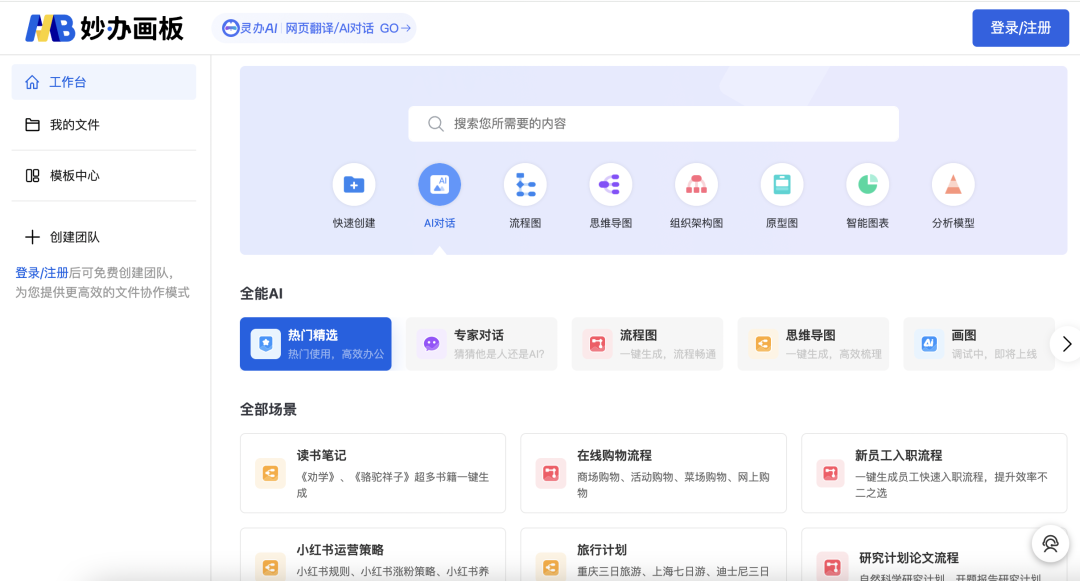This screenshot has width=1080, height=581.
Task: Open the 快速创建 quick create icon
Action: (x=354, y=184)
